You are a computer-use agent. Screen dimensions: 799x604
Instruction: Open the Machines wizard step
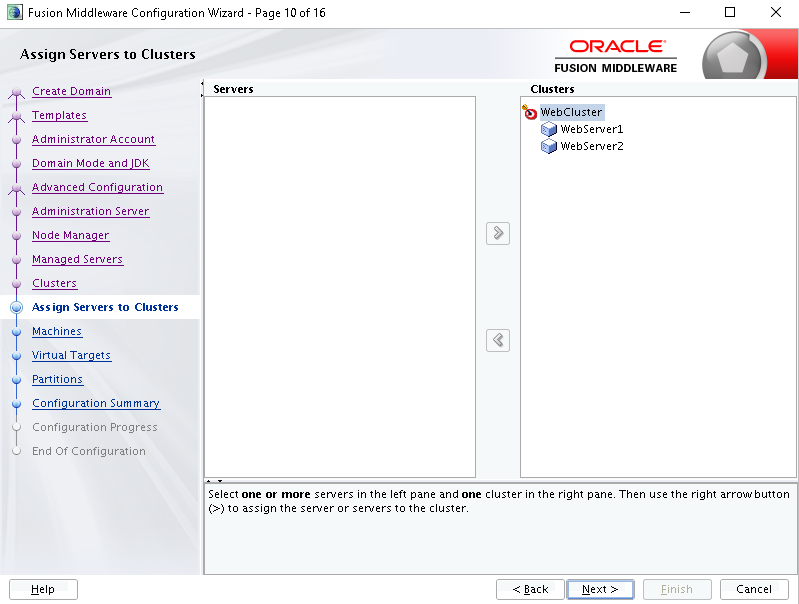tap(57, 331)
